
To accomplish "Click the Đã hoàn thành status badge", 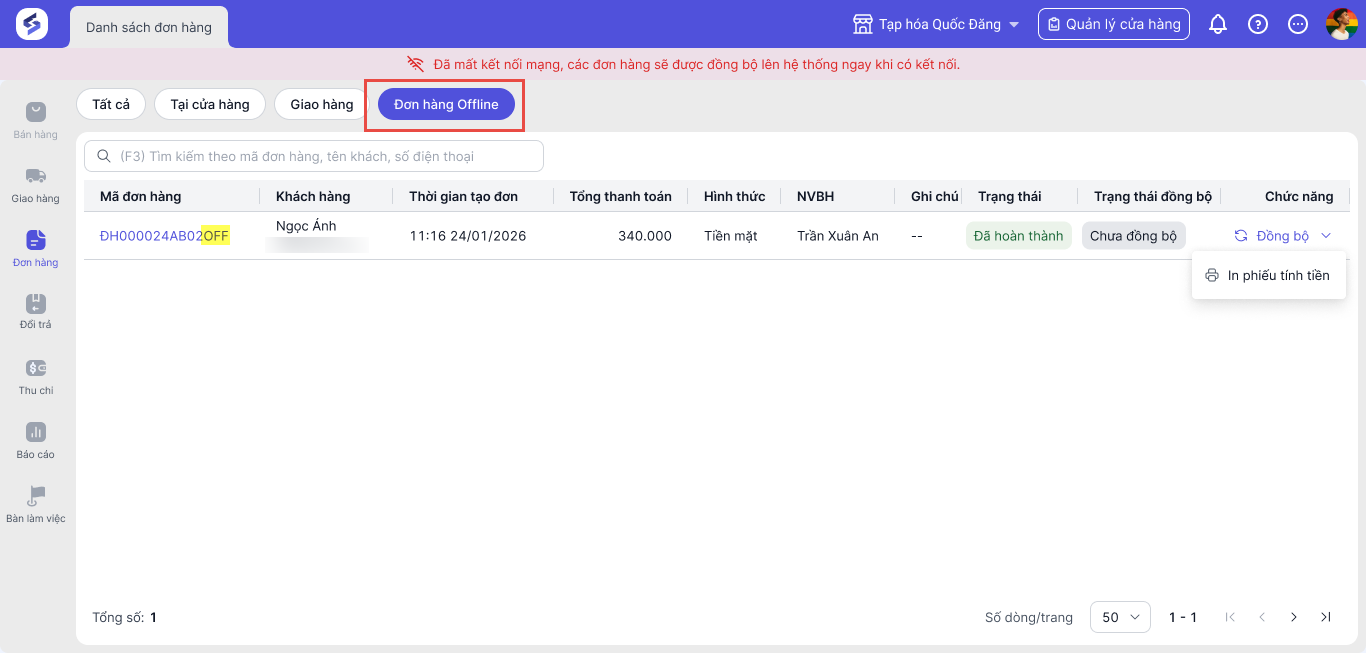I will (1018, 236).
